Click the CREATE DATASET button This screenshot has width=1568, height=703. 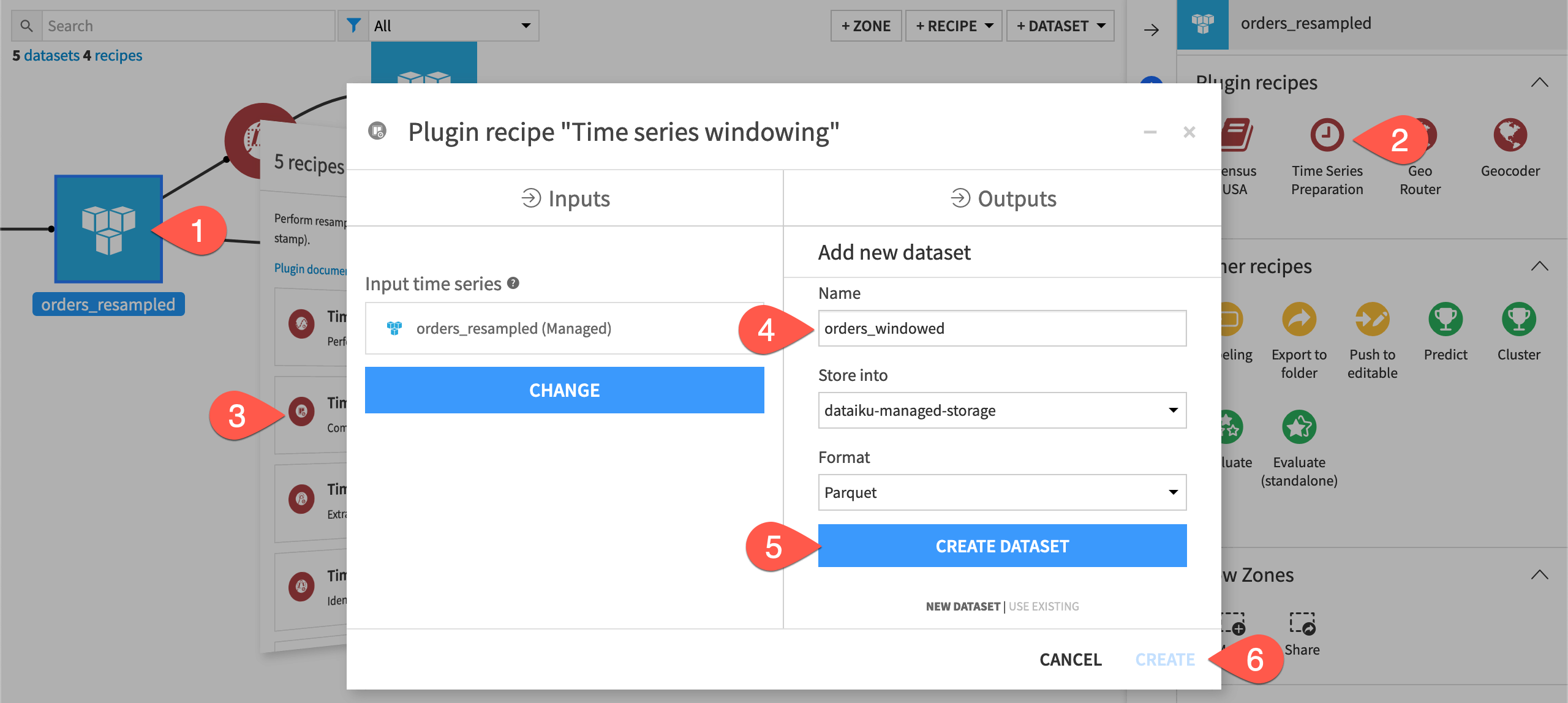coord(1001,545)
